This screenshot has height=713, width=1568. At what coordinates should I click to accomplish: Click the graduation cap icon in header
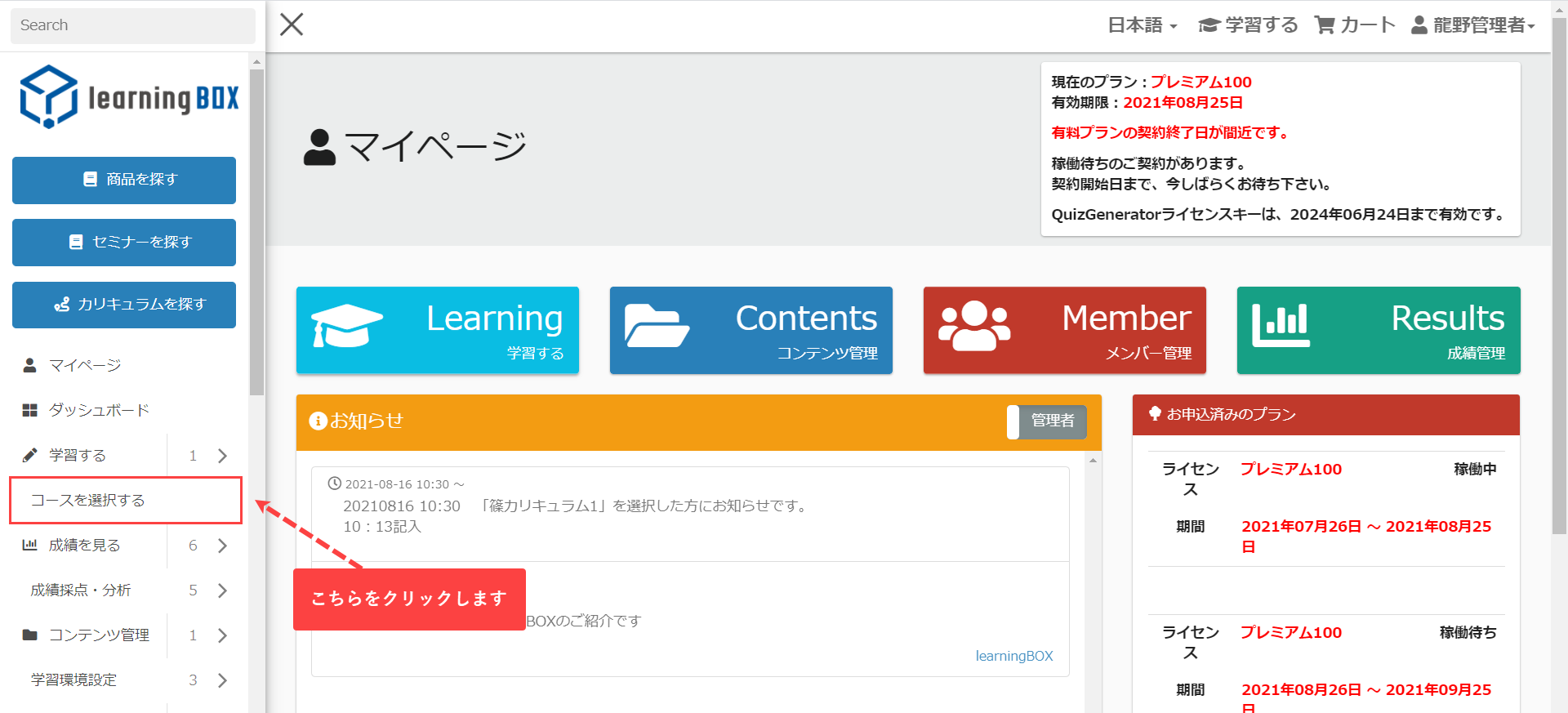[x=1209, y=25]
